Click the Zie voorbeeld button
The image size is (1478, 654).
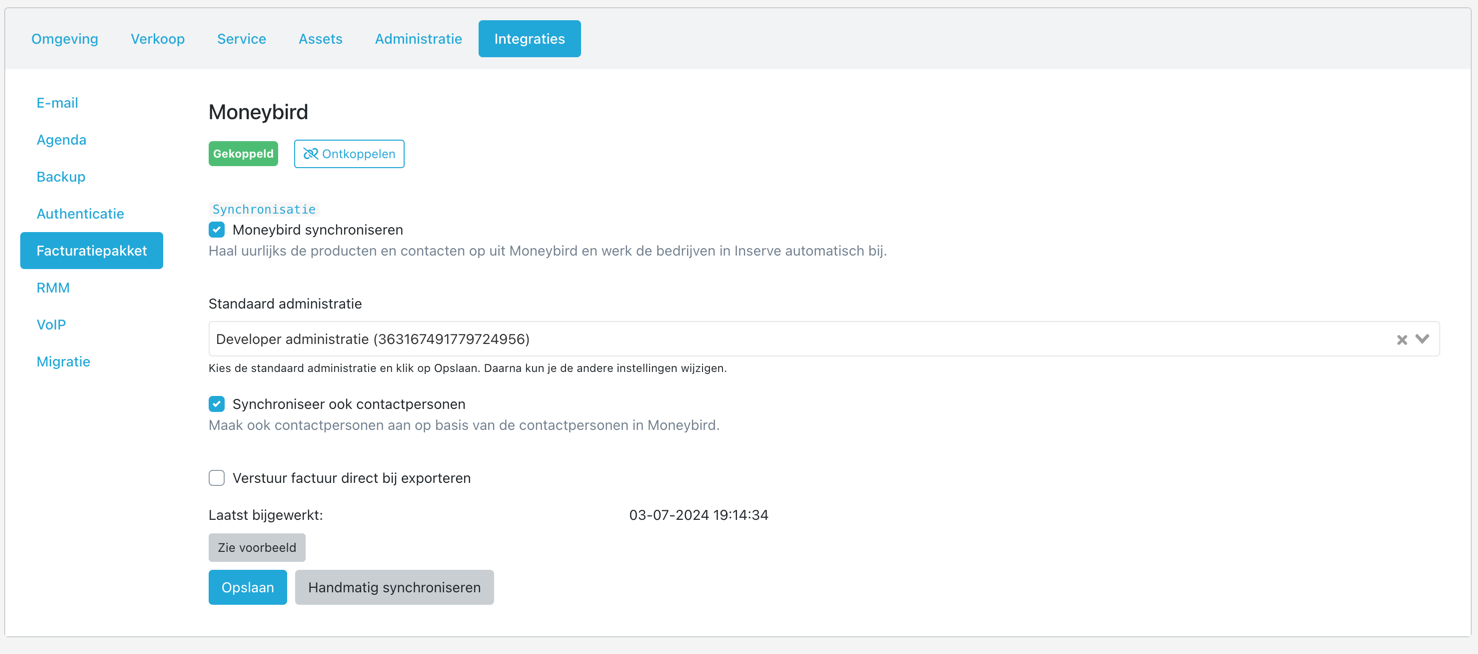[257, 548]
